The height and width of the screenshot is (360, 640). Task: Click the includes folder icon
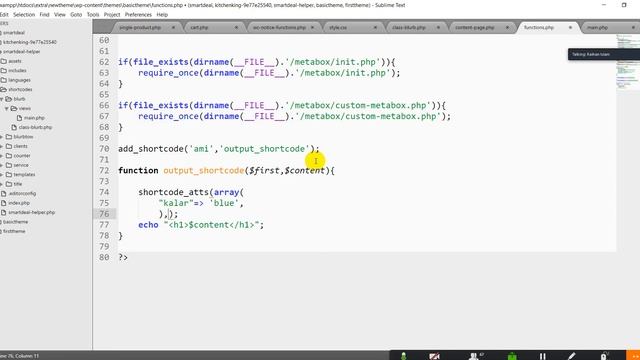coord(4,71)
